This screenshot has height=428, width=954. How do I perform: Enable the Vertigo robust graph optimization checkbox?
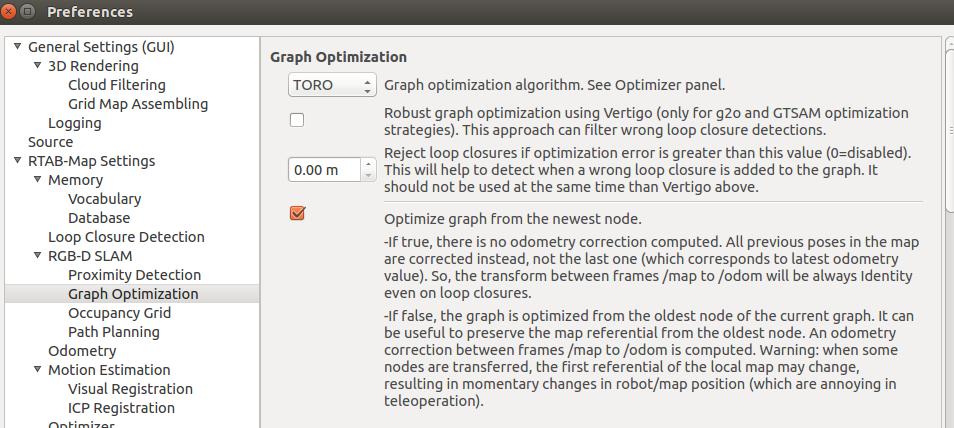point(297,121)
